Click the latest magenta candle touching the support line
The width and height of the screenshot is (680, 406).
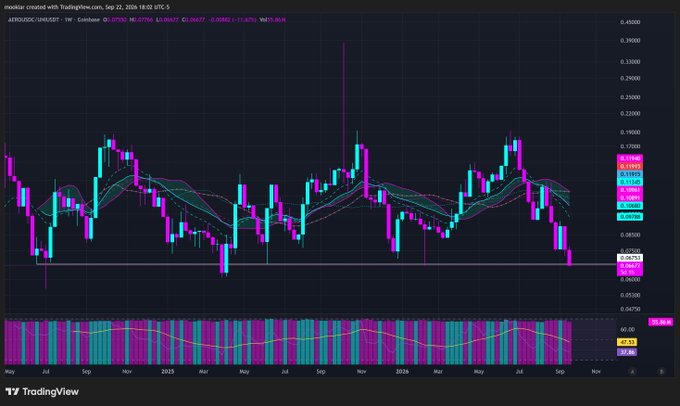tap(569, 258)
